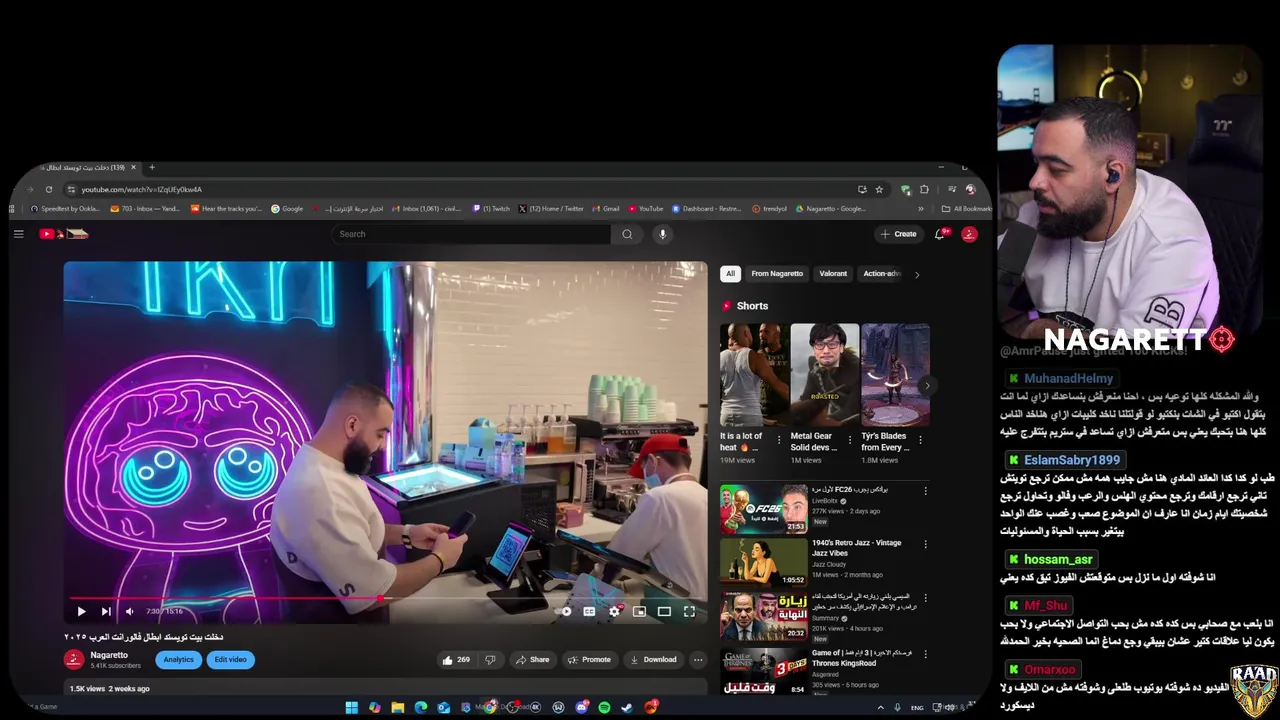The height and width of the screenshot is (720, 1280).
Task: Open the YouTube guide hamburger menu
Action: (18, 234)
